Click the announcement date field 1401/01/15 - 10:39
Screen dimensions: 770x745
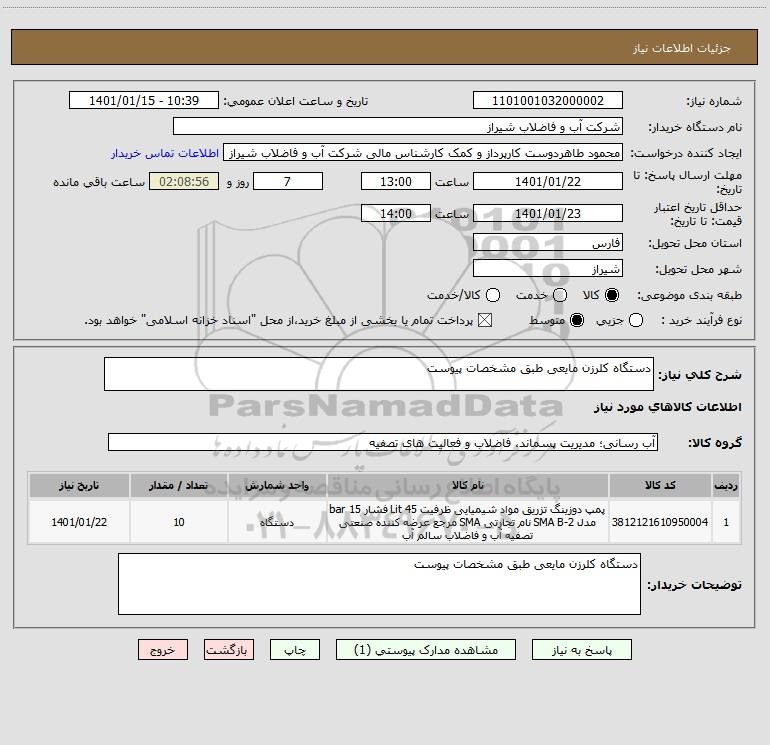coord(144,100)
